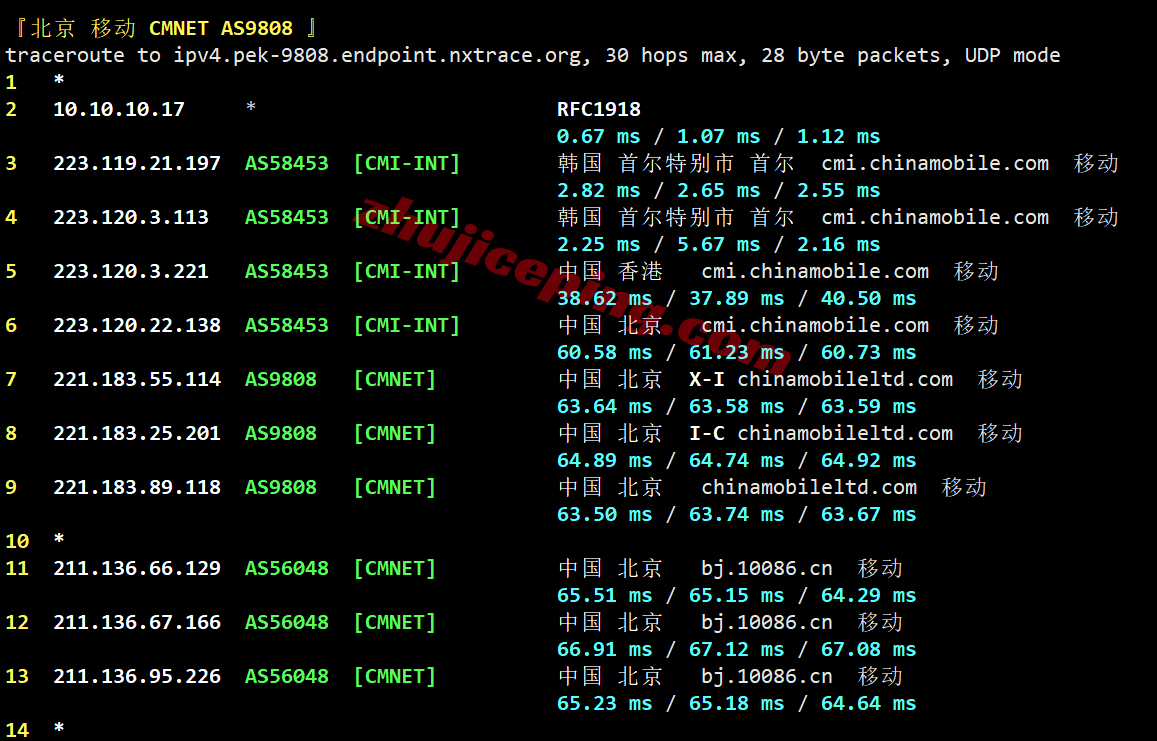Image resolution: width=1157 pixels, height=741 pixels.
Task: Select the AS58453 label on hop 4
Action: [286, 217]
